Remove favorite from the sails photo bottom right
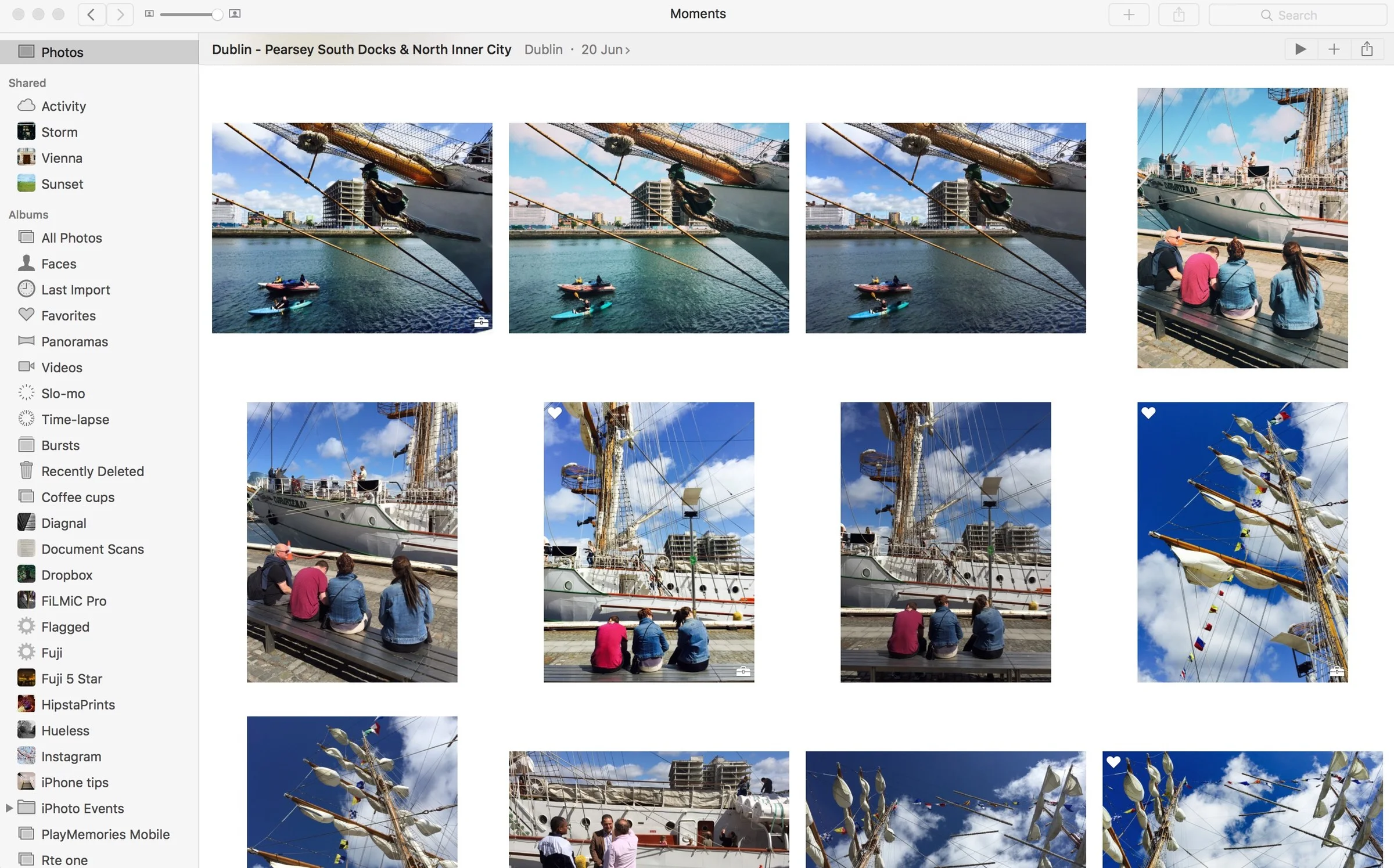This screenshot has width=1394, height=868. (1115, 762)
